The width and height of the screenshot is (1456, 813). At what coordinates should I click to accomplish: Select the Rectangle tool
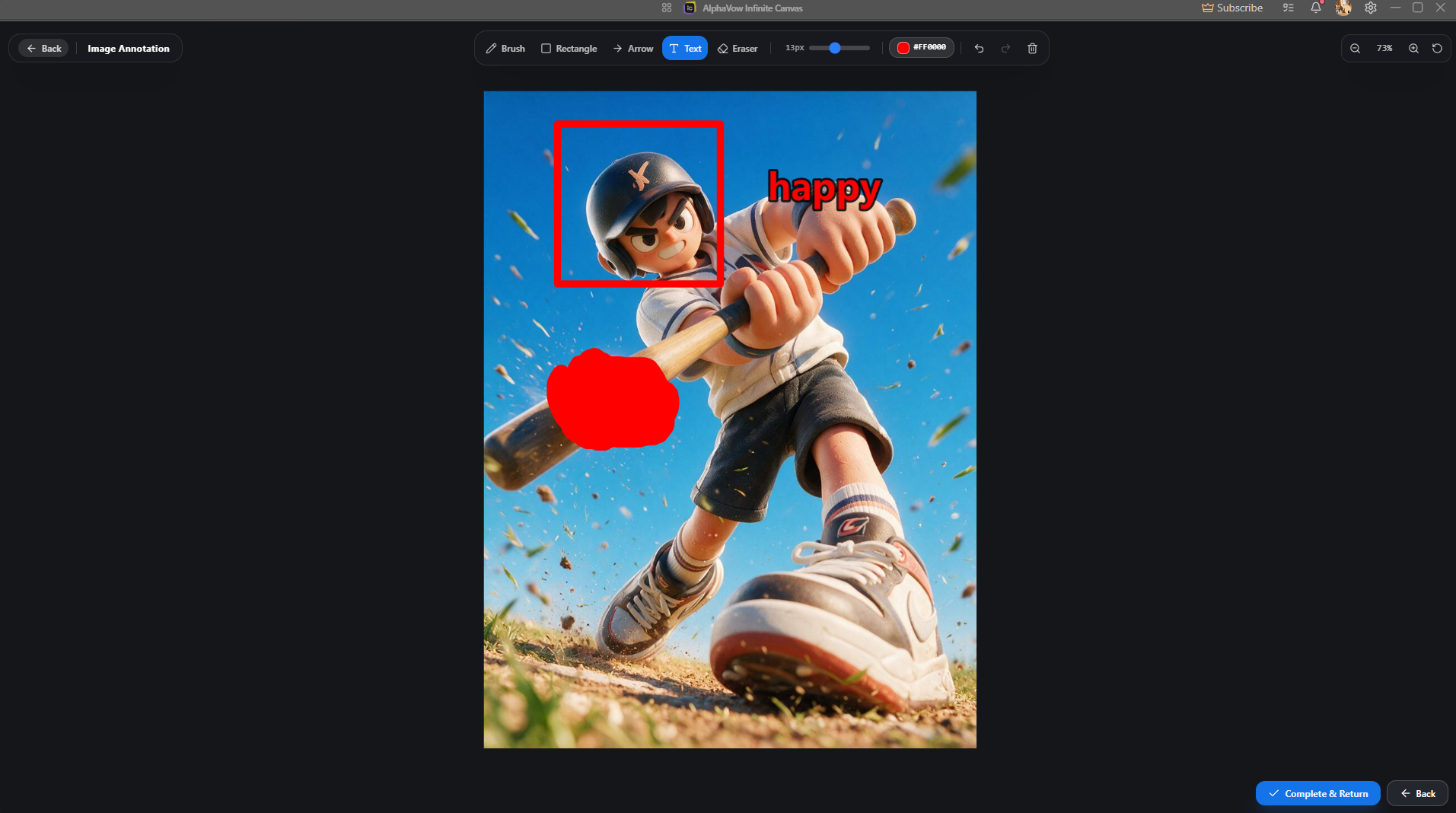pos(569,48)
